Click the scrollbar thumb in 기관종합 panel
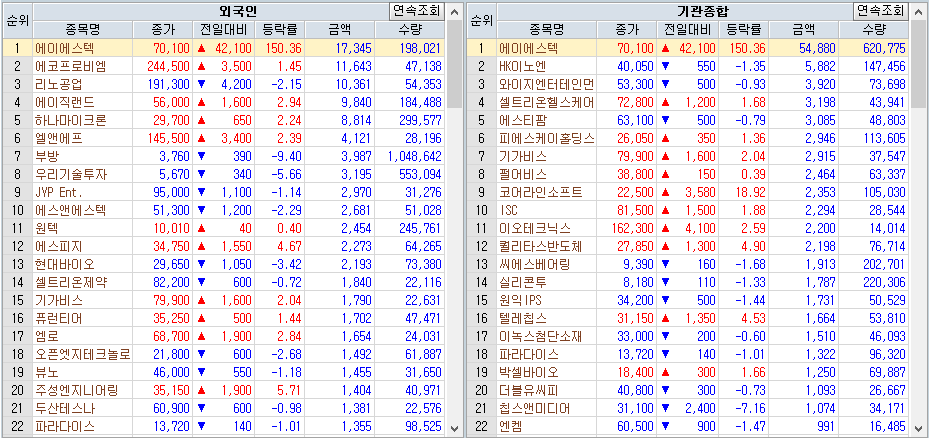The image size is (930, 438). [918, 64]
